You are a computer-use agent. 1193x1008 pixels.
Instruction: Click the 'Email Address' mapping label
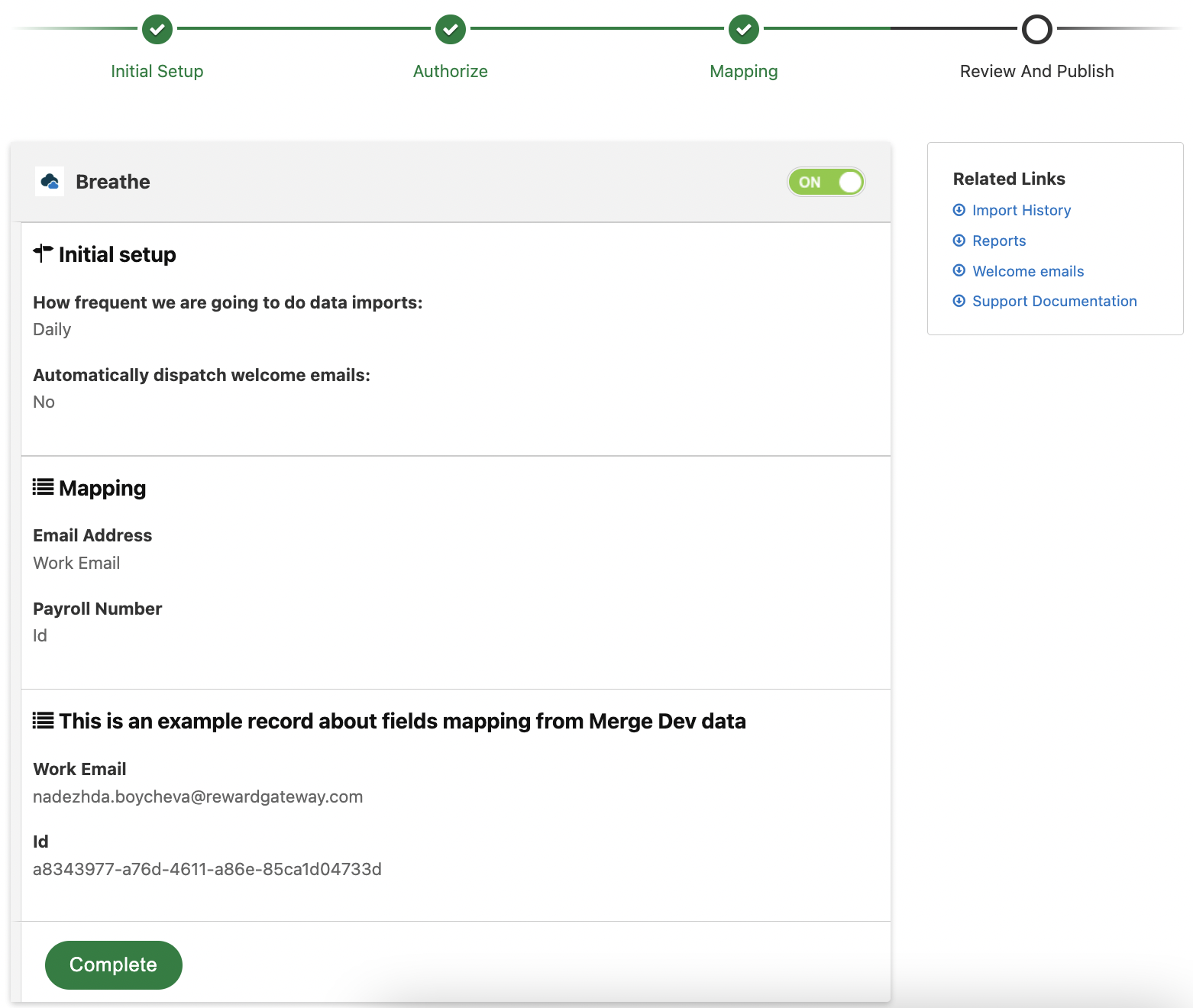(92, 535)
